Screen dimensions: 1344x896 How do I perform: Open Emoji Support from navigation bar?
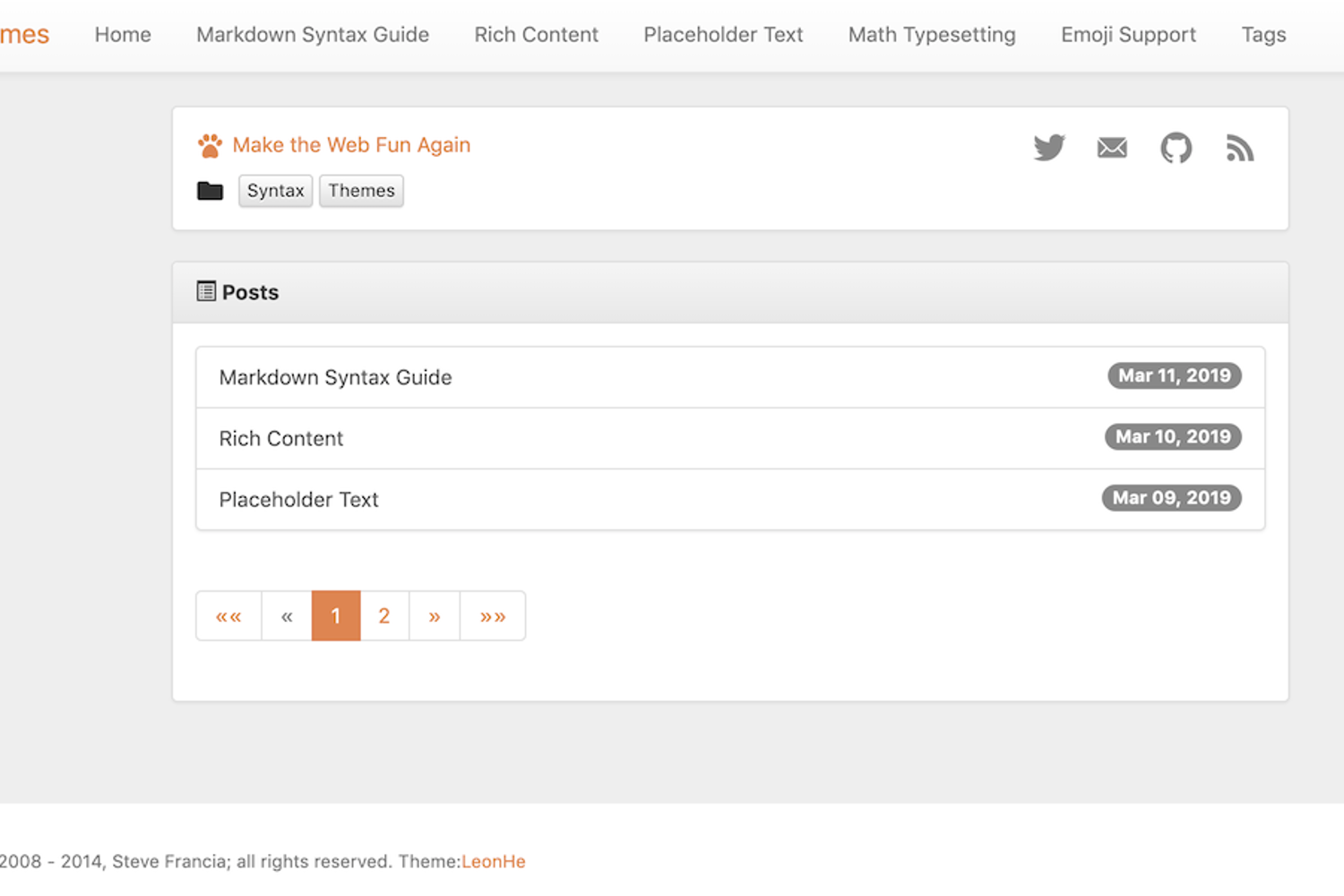[x=1128, y=35]
